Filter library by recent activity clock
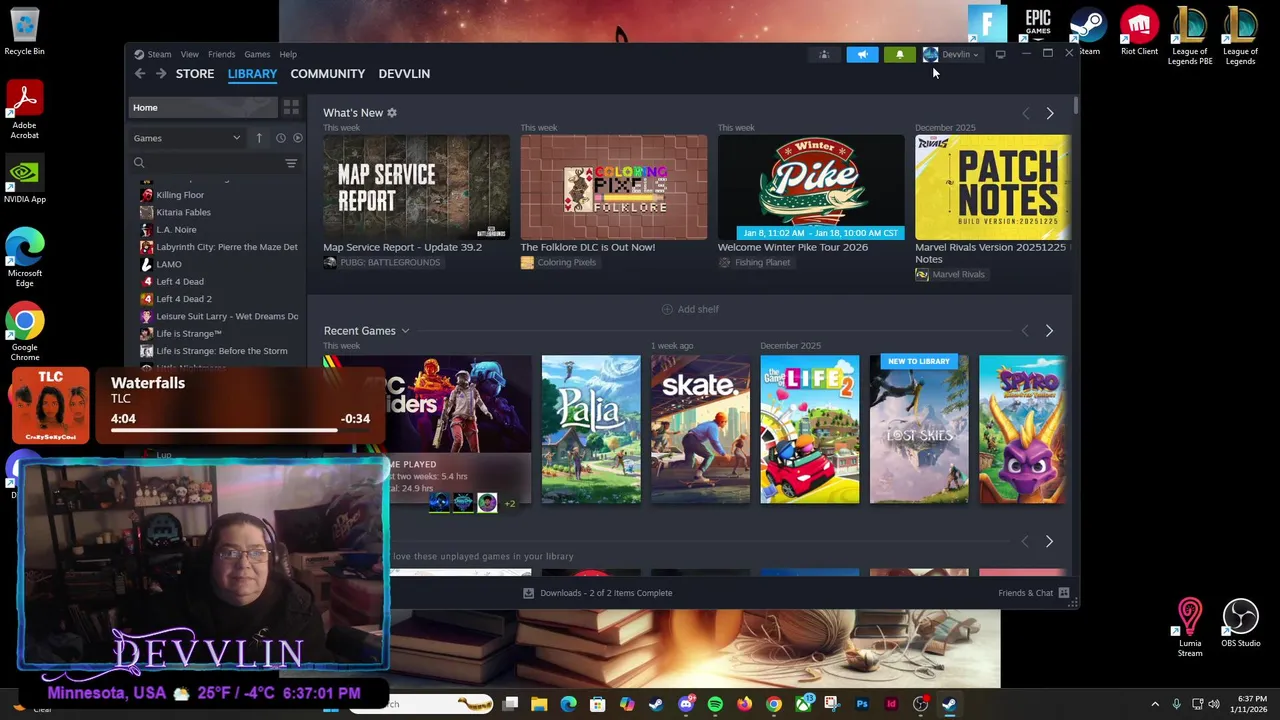This screenshot has width=1280, height=720. (280, 138)
